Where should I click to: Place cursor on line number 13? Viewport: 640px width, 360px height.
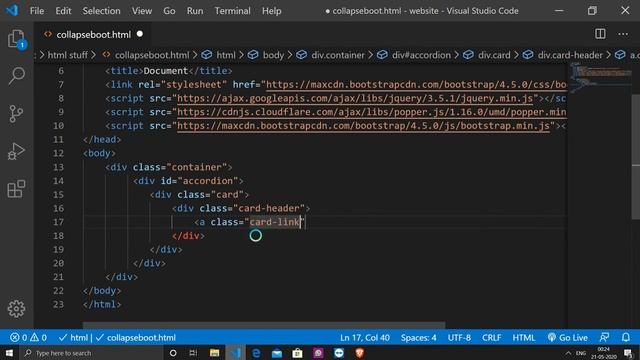(58, 167)
